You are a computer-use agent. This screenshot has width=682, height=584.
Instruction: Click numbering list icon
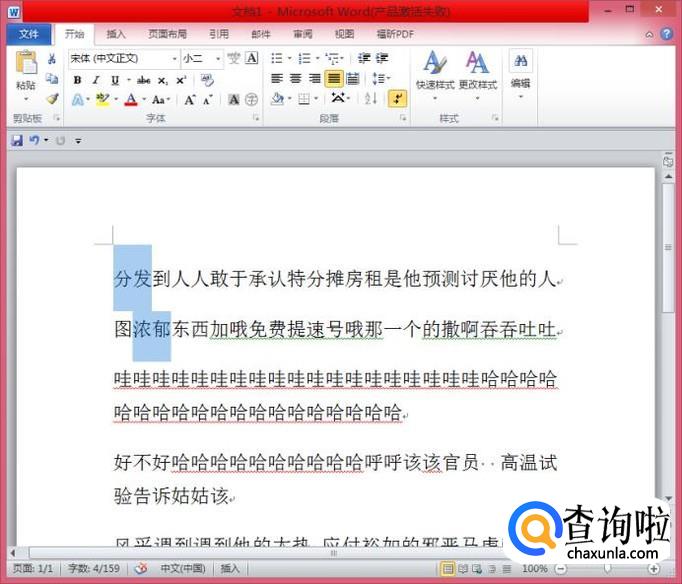pos(304,58)
